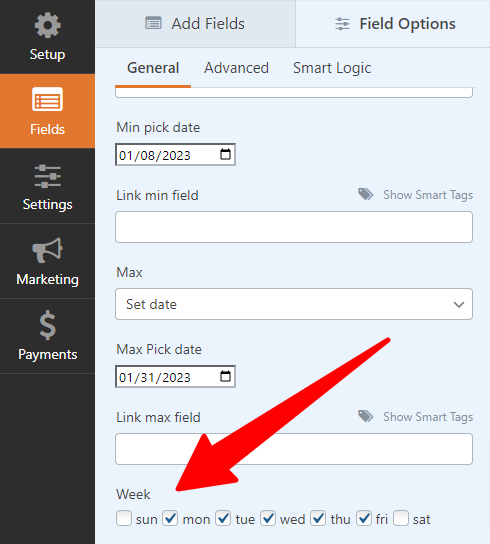
Task: Enable the sun checkbox
Action: 124,518
